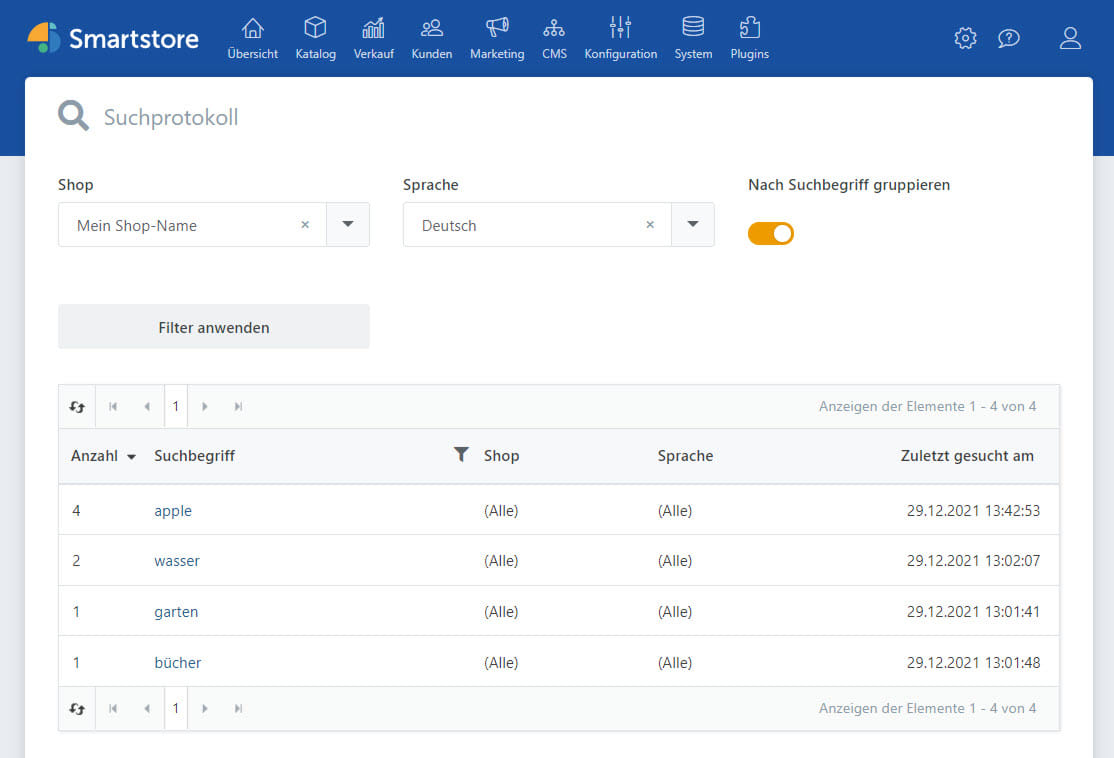This screenshot has width=1114, height=758.
Task: Expand the Sprache dropdown
Action: [x=693, y=225]
